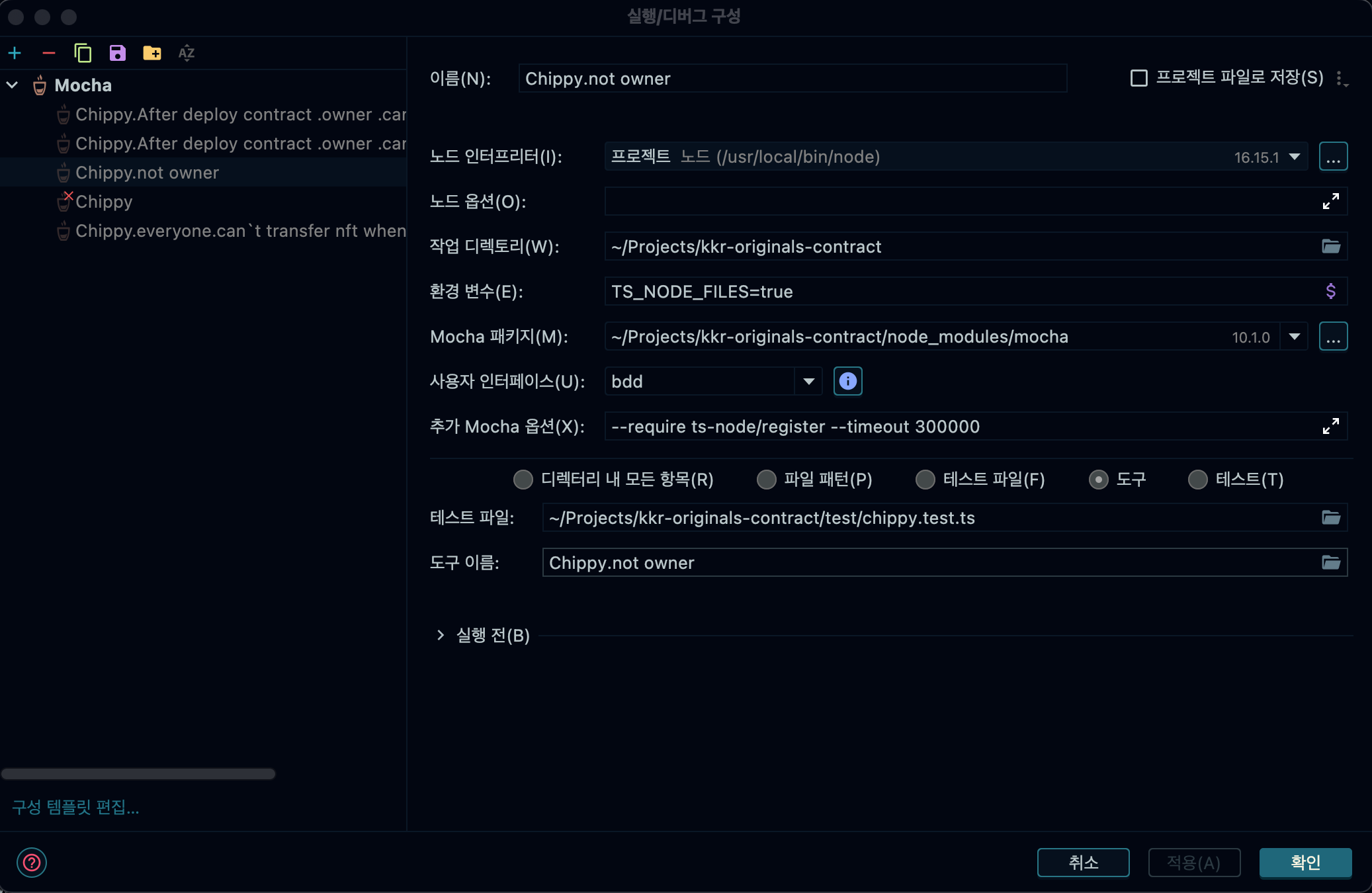Click the horizontal scrollbar in configuration list
The image size is (1372, 893).
tap(138, 774)
